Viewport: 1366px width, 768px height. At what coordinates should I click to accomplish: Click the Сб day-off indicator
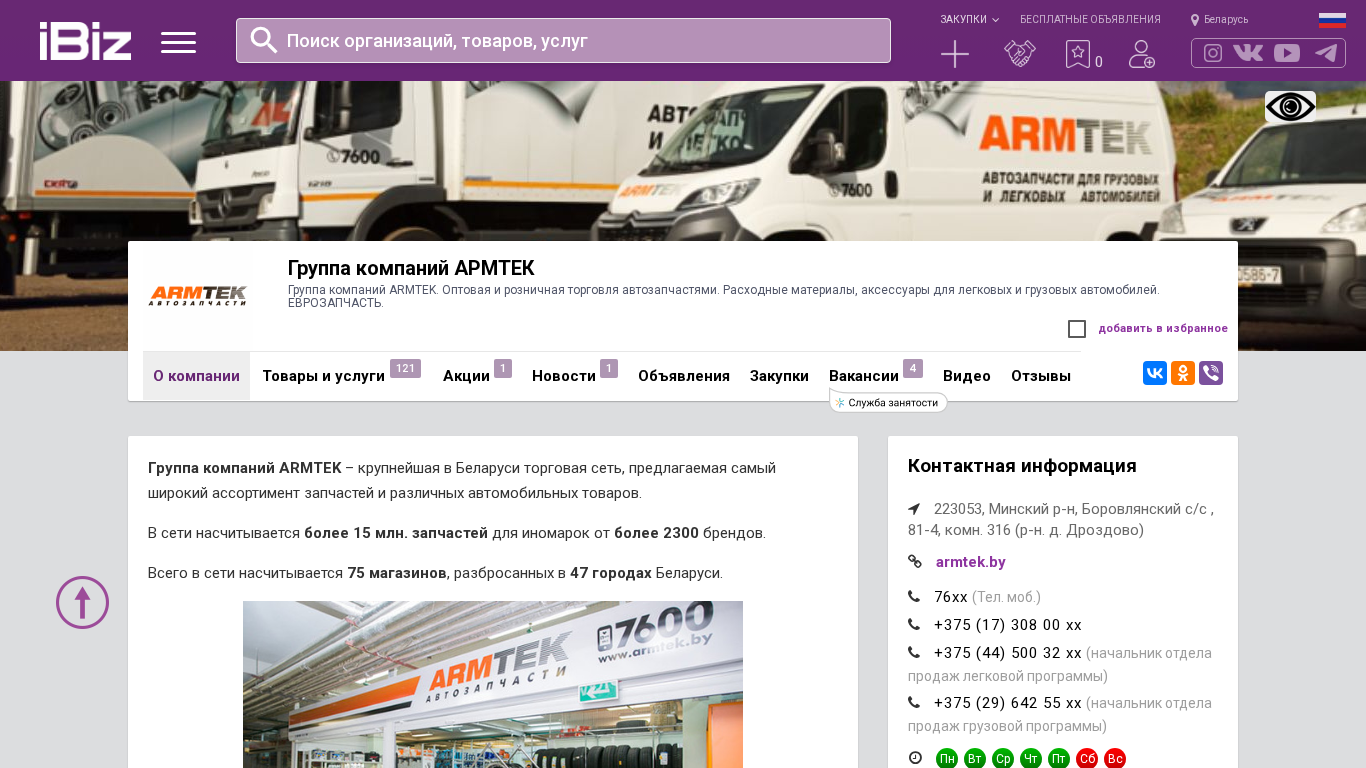(1087, 759)
